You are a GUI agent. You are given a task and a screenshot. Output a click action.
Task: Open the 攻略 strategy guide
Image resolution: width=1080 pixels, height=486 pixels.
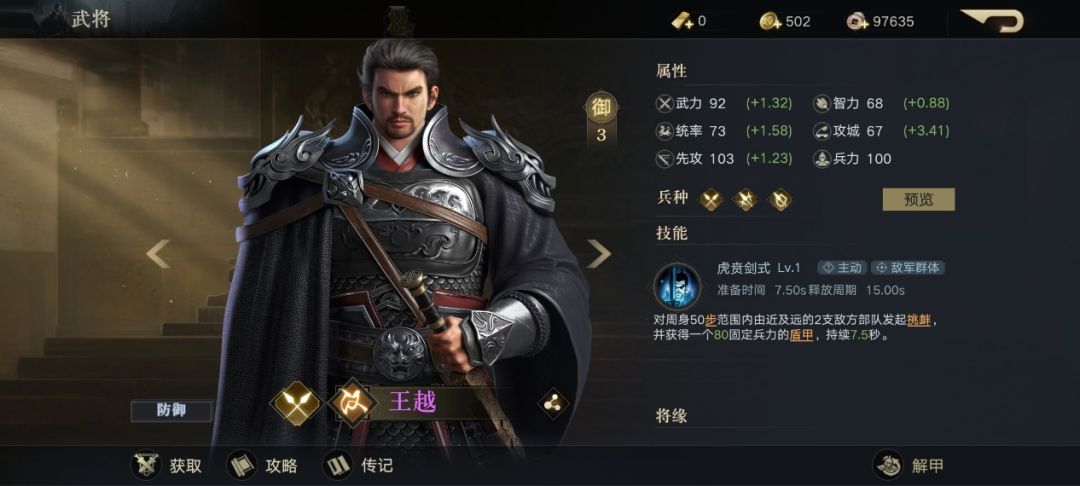(262, 465)
